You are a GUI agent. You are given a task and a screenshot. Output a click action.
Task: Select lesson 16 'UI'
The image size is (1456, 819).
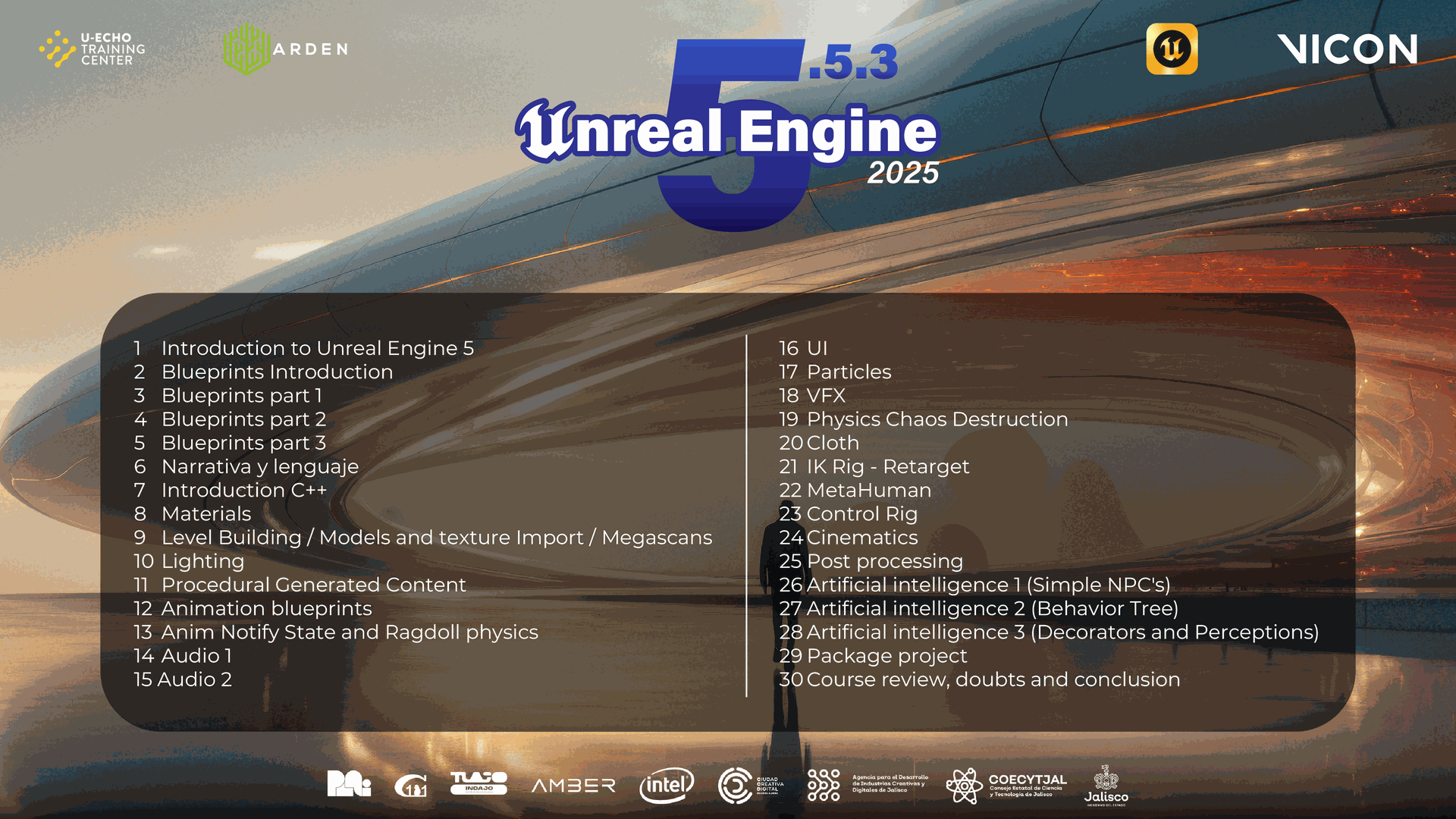[x=803, y=348]
